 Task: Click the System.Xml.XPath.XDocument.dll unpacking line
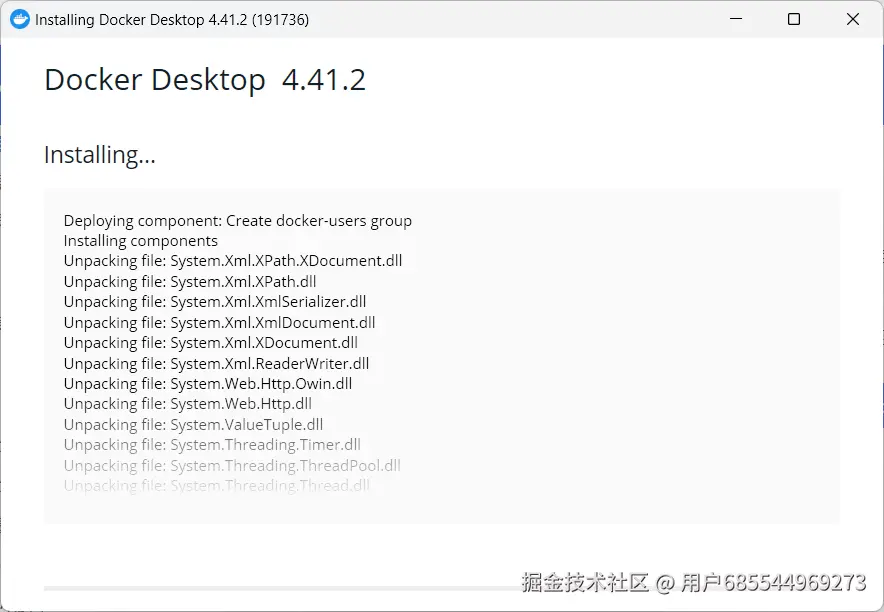(x=232, y=260)
